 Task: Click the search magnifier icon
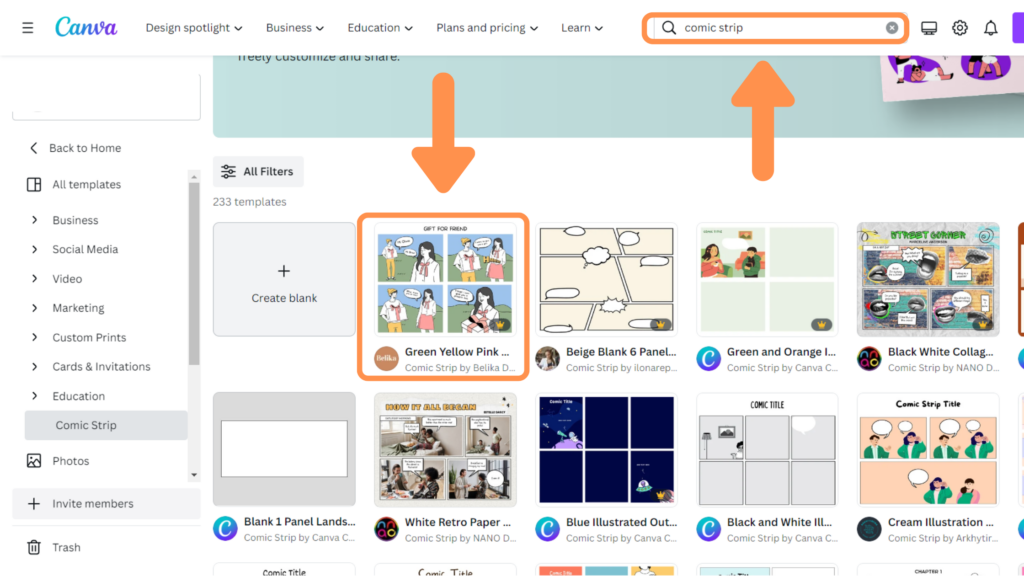(x=669, y=27)
